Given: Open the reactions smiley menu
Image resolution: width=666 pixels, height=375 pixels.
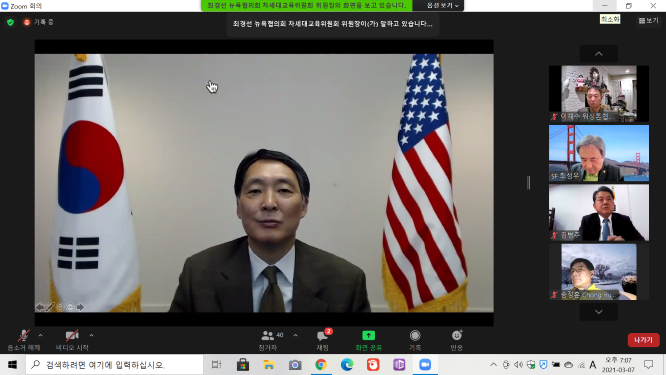Looking at the screenshot, I should point(457,340).
